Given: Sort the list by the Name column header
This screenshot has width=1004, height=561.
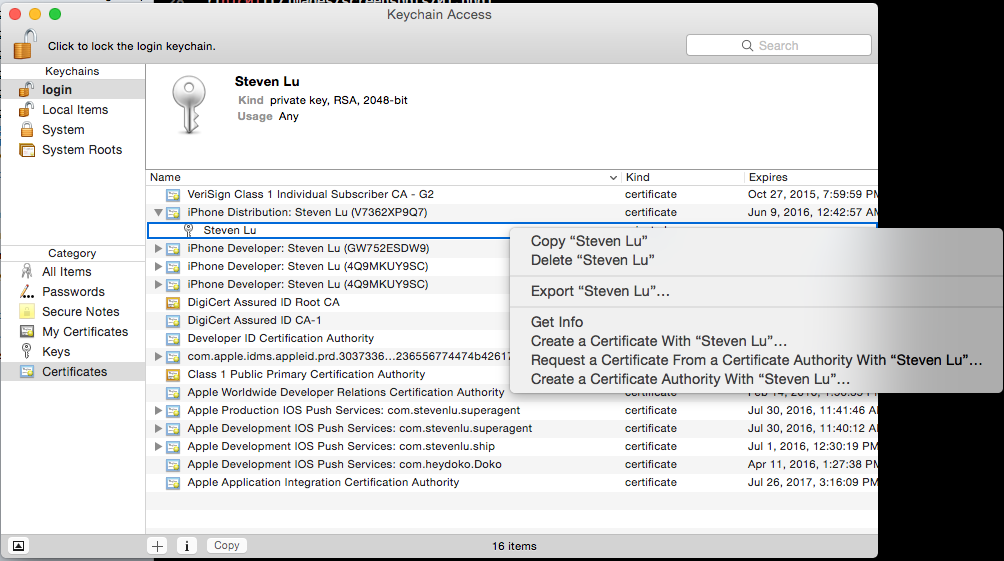Looking at the screenshot, I should coord(380,177).
